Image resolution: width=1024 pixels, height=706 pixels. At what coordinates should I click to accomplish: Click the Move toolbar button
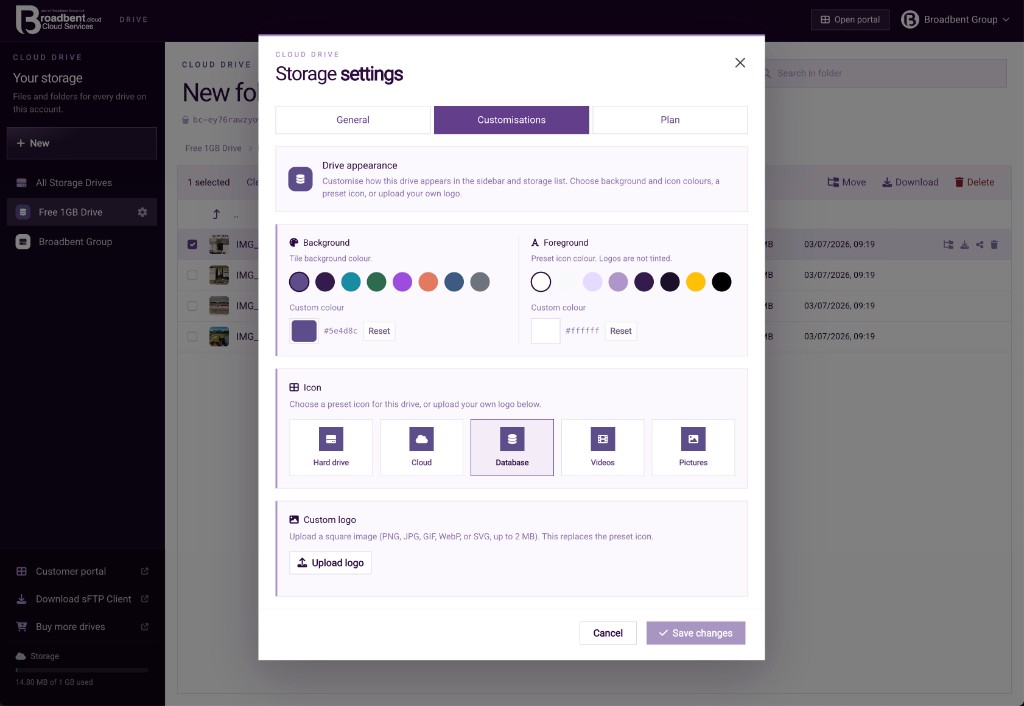click(846, 182)
